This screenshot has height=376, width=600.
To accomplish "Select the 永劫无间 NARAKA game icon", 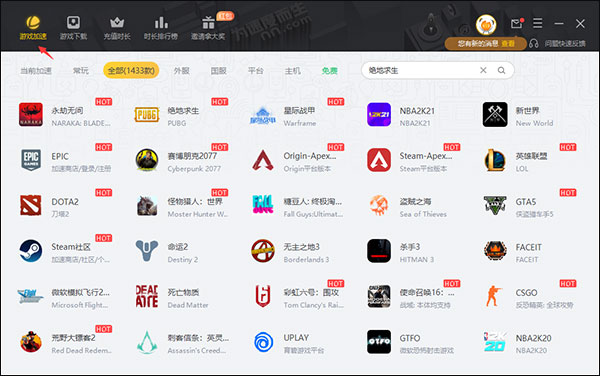I will pos(31,114).
